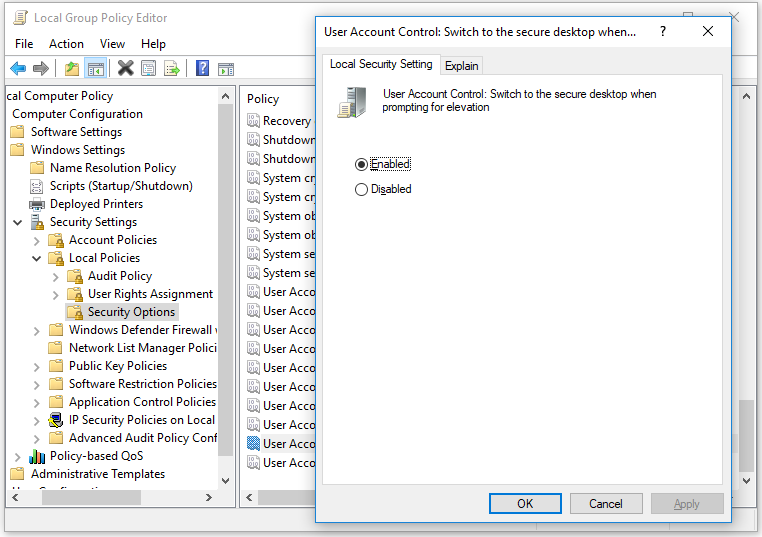This screenshot has height=537, width=762.
Task: Click the Help question mark toolbar icon
Action: pyautogui.click(x=203, y=69)
